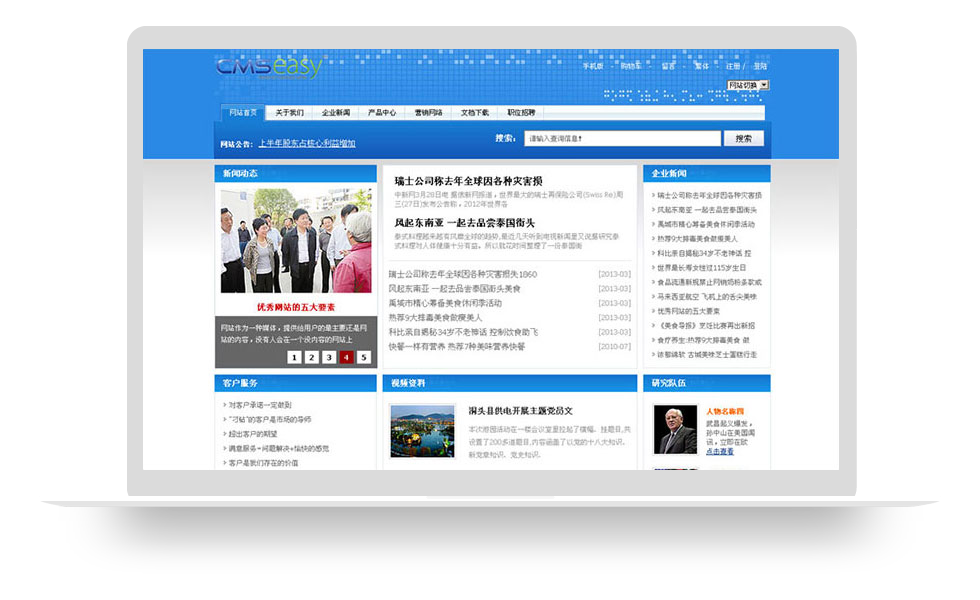This screenshot has width=980, height=600.
Task: Click the carousel next arrow after number 4
Action: (x=364, y=357)
